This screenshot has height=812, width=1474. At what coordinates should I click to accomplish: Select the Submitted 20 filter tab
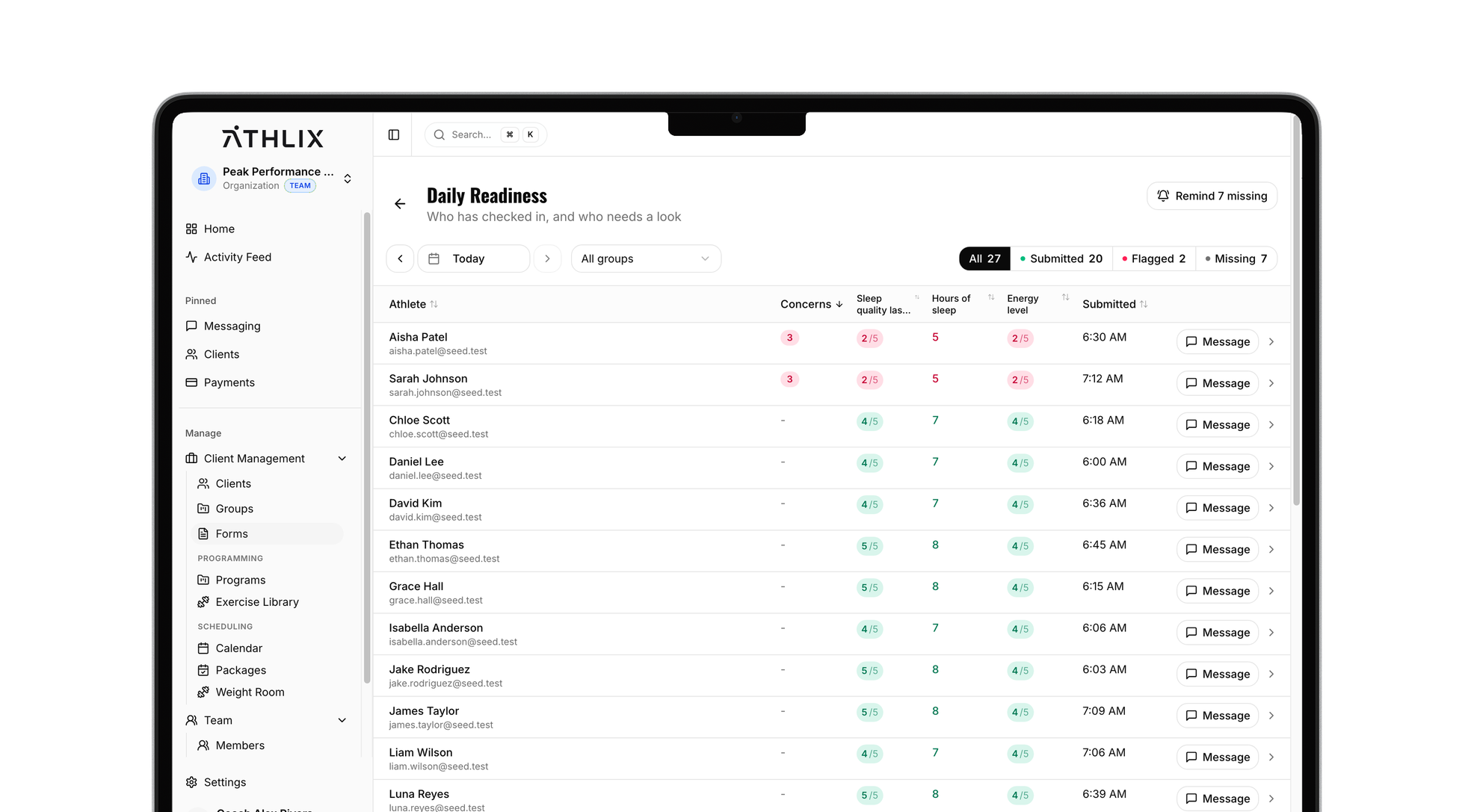[1061, 258]
